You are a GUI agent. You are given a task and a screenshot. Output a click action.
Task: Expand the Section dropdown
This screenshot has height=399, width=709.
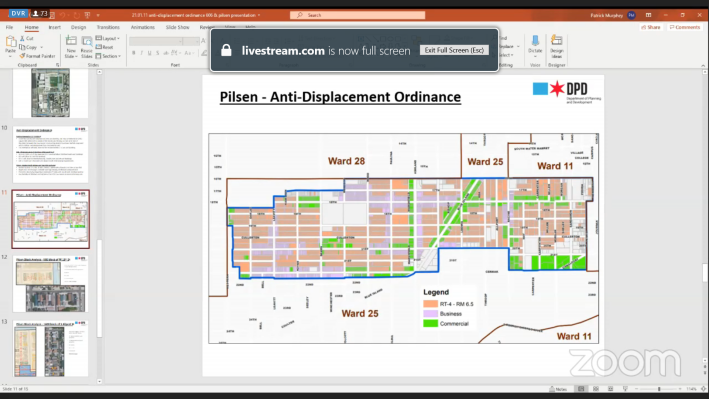tap(108, 56)
